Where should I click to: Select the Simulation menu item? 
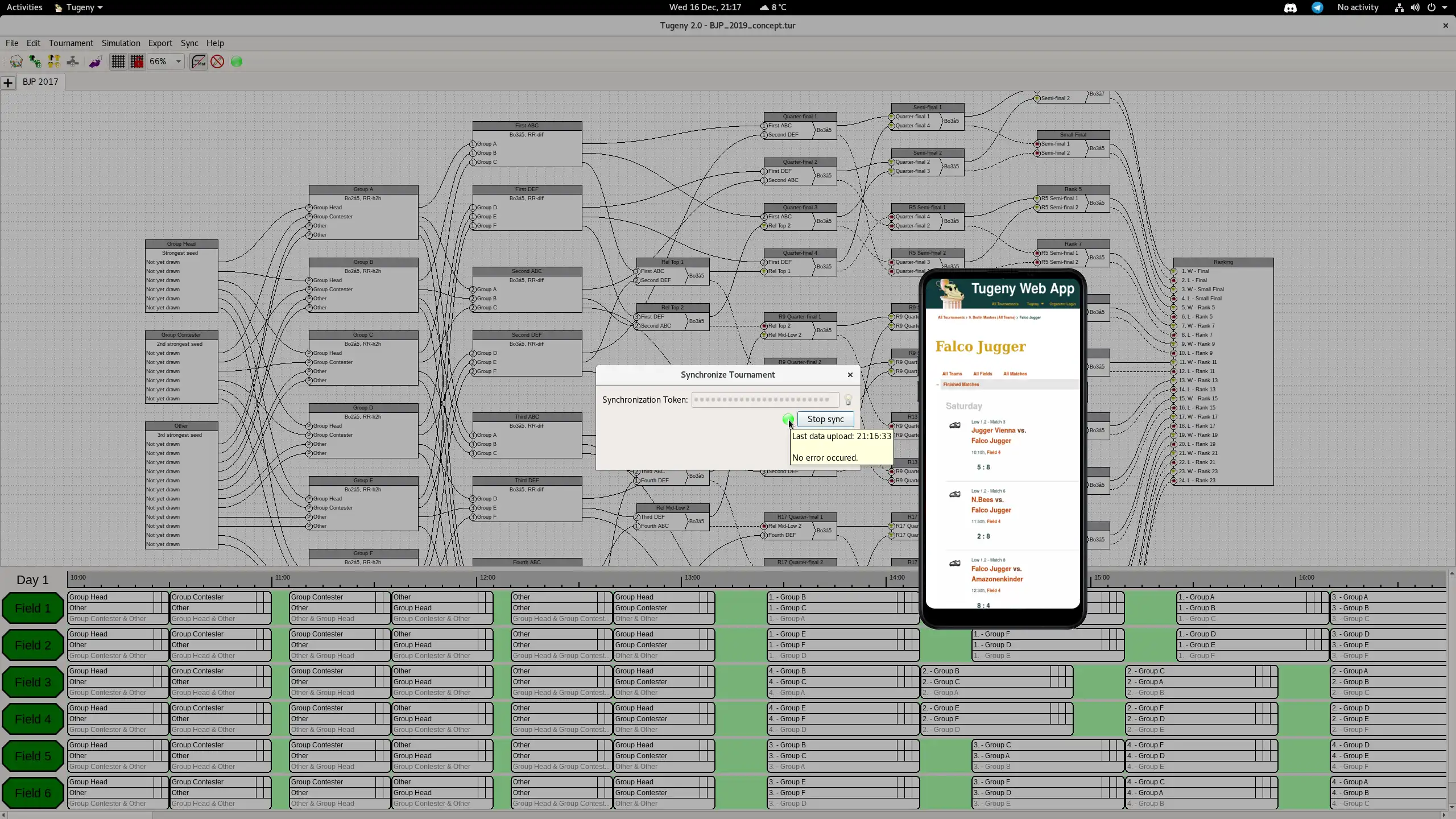point(120,43)
